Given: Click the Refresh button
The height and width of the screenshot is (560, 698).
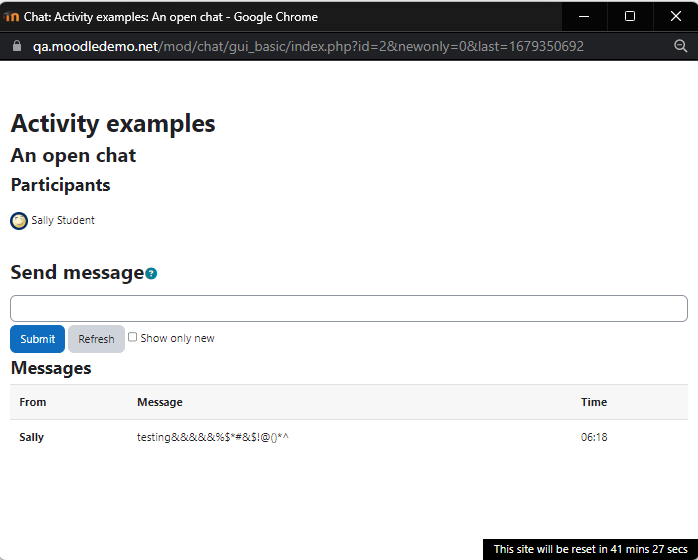Looking at the screenshot, I should (x=96, y=339).
